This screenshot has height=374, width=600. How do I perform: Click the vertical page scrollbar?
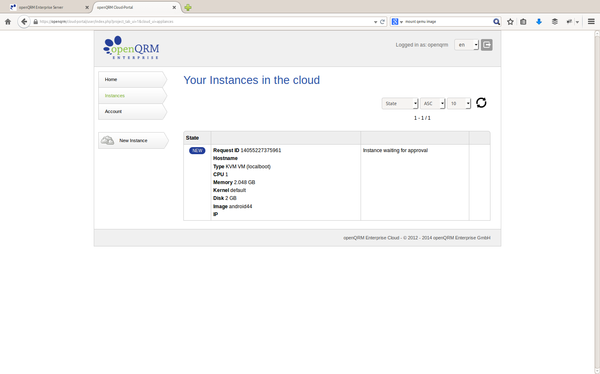[x=597, y=202]
